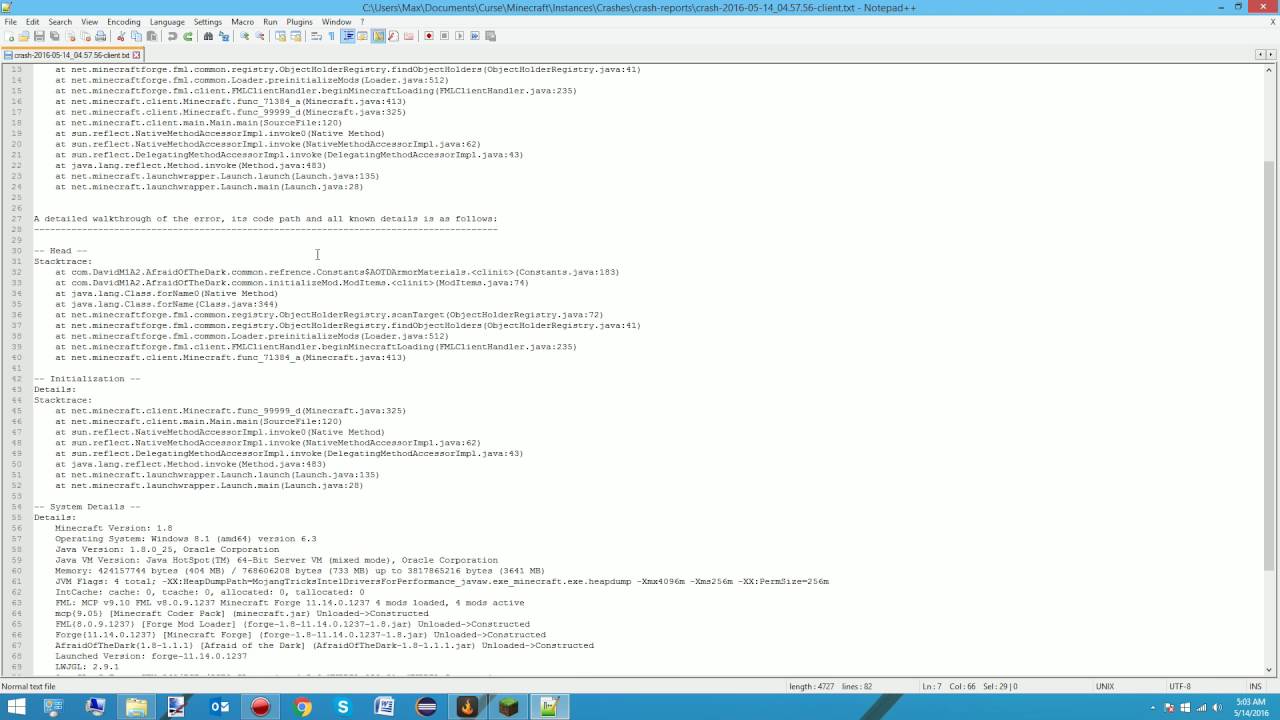
Task: Click 'Normal text file' in status bar
Action: pyautogui.click(x=29, y=686)
